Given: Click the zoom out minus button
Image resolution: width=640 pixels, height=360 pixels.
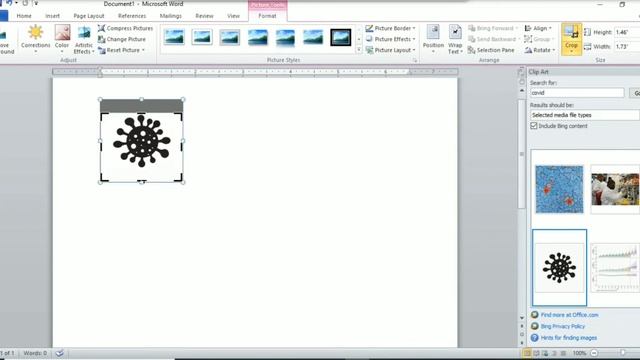Looking at the screenshot, I should (594, 353).
